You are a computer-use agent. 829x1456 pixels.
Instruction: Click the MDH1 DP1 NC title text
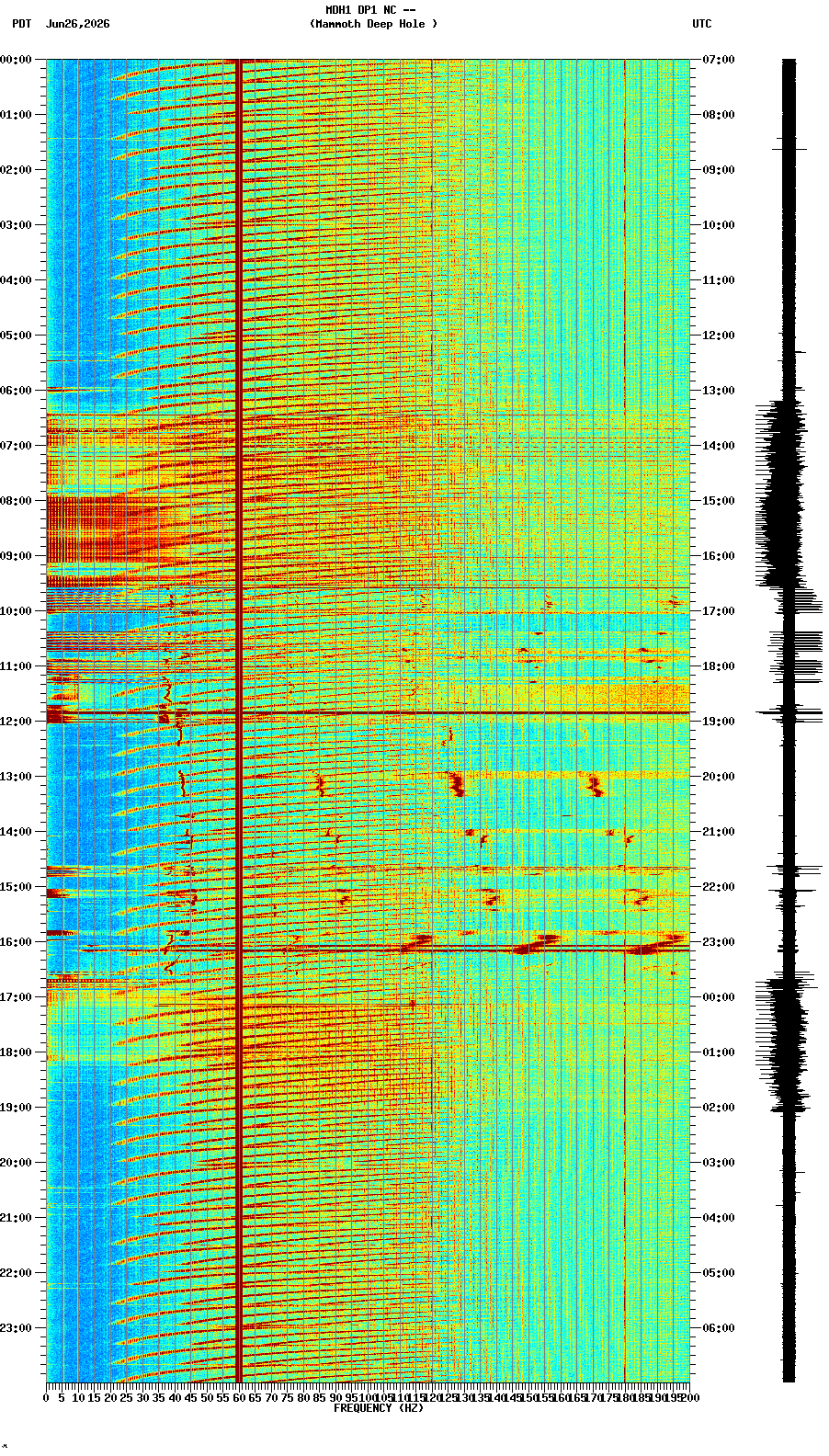[369, 10]
